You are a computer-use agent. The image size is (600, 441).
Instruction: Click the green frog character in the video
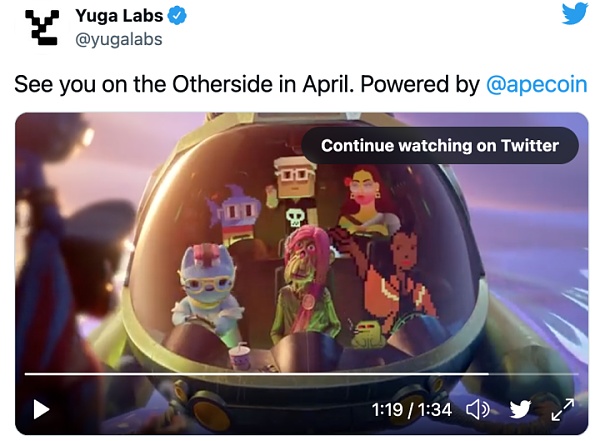click(x=368, y=334)
